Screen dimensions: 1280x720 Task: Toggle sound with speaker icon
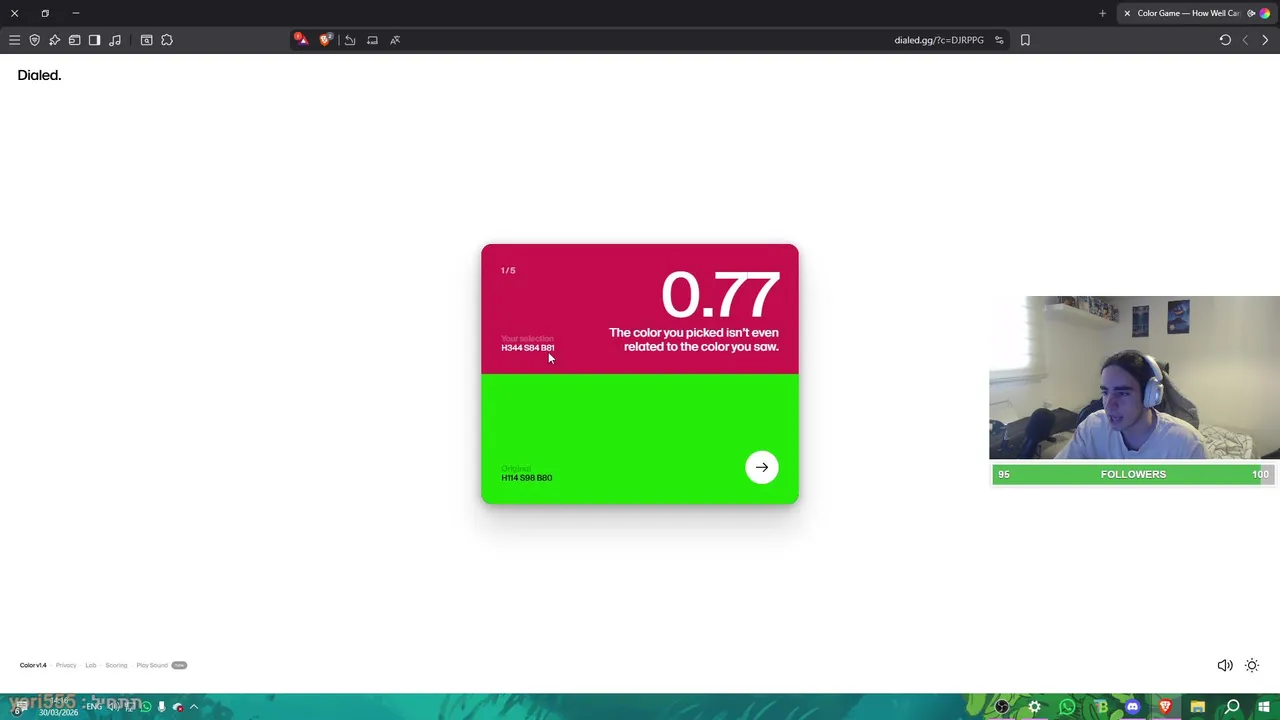point(1225,665)
